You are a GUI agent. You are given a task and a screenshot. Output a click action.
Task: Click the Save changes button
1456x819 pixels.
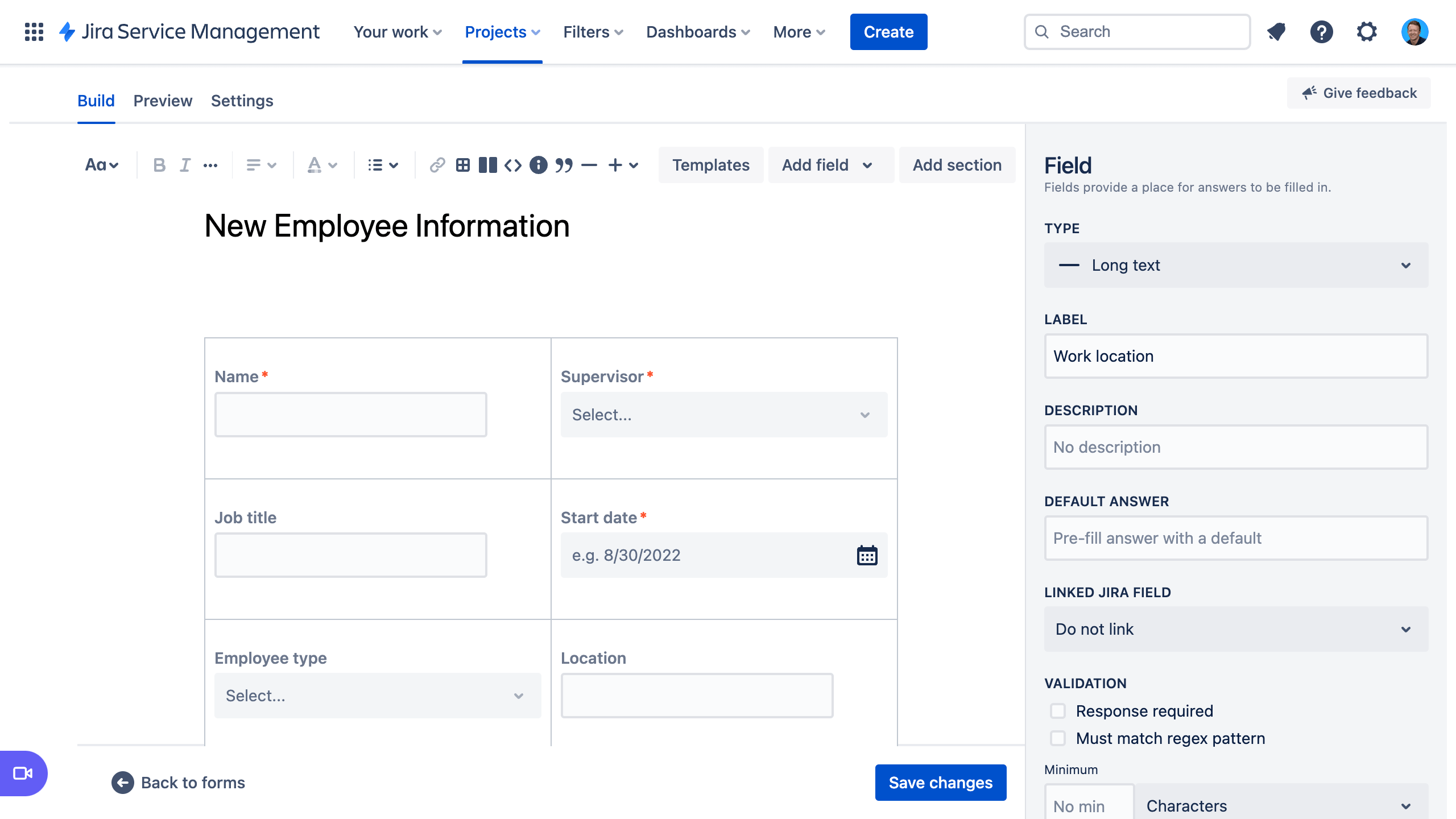(941, 782)
